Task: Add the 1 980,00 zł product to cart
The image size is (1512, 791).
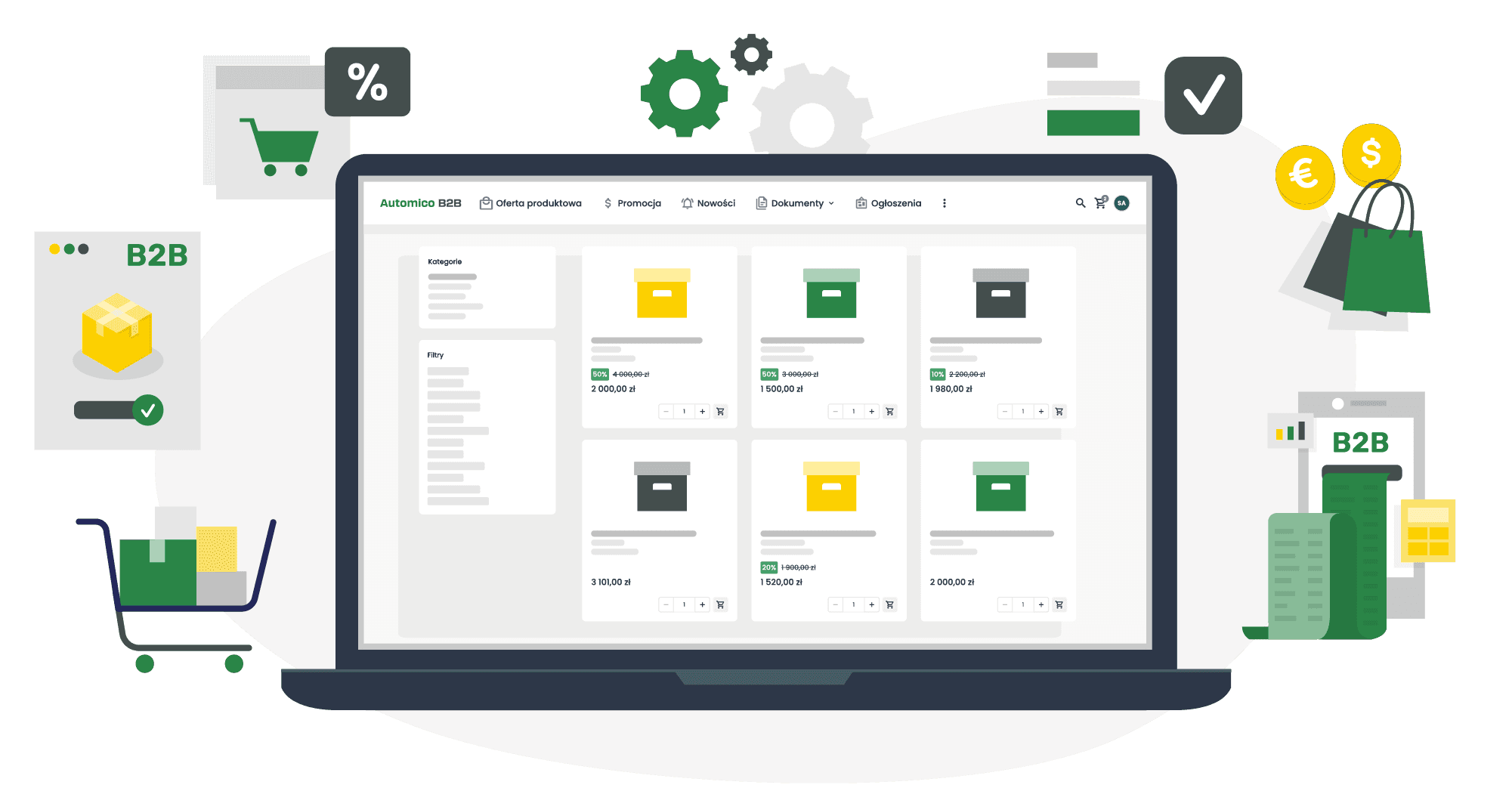Action: point(1059,412)
